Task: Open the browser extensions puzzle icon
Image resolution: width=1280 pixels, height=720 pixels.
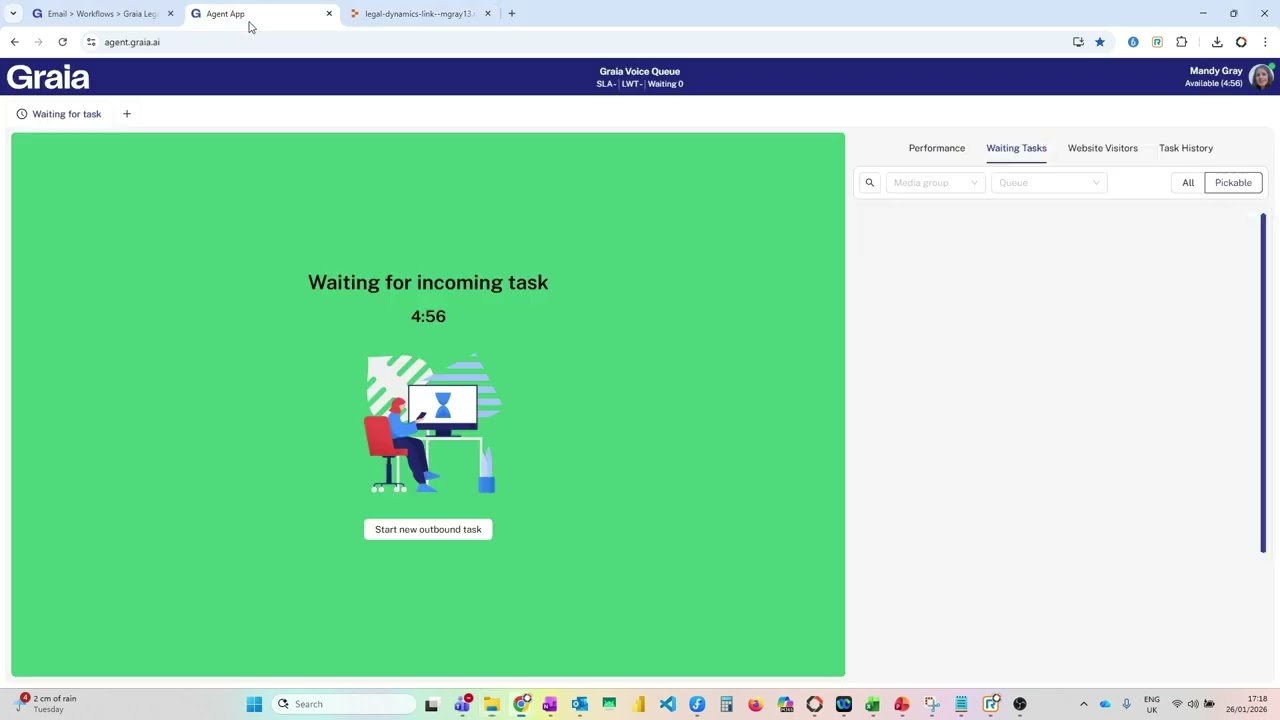Action: click(x=1182, y=42)
